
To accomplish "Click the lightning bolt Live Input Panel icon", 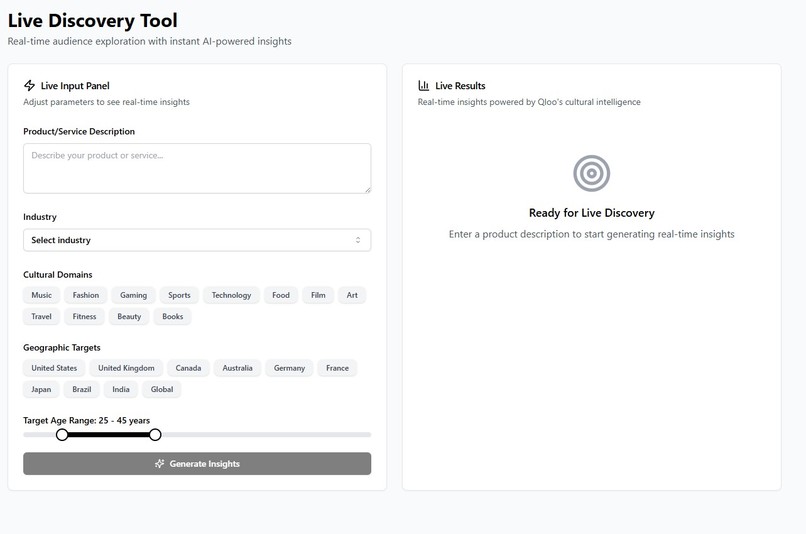I will [x=29, y=85].
